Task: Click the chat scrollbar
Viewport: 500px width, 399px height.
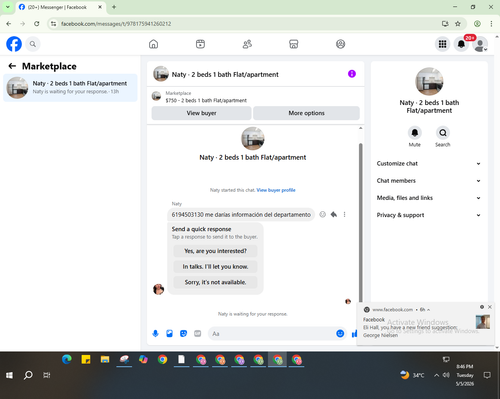Action: pos(360,222)
